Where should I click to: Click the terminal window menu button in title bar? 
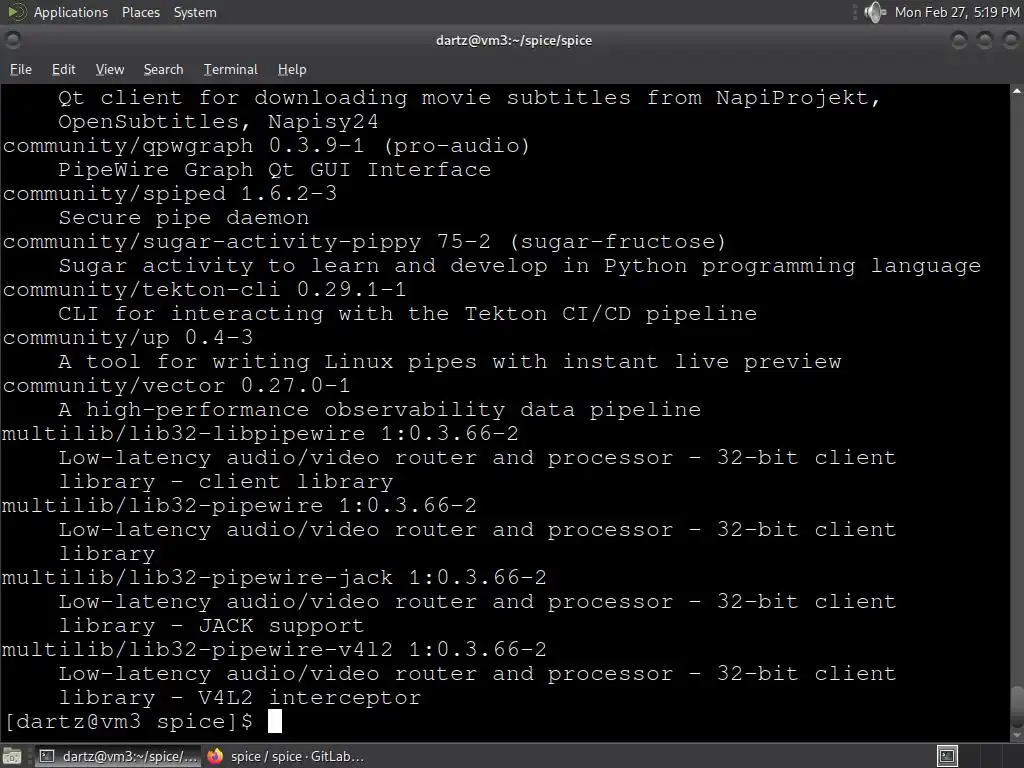tap(12, 40)
